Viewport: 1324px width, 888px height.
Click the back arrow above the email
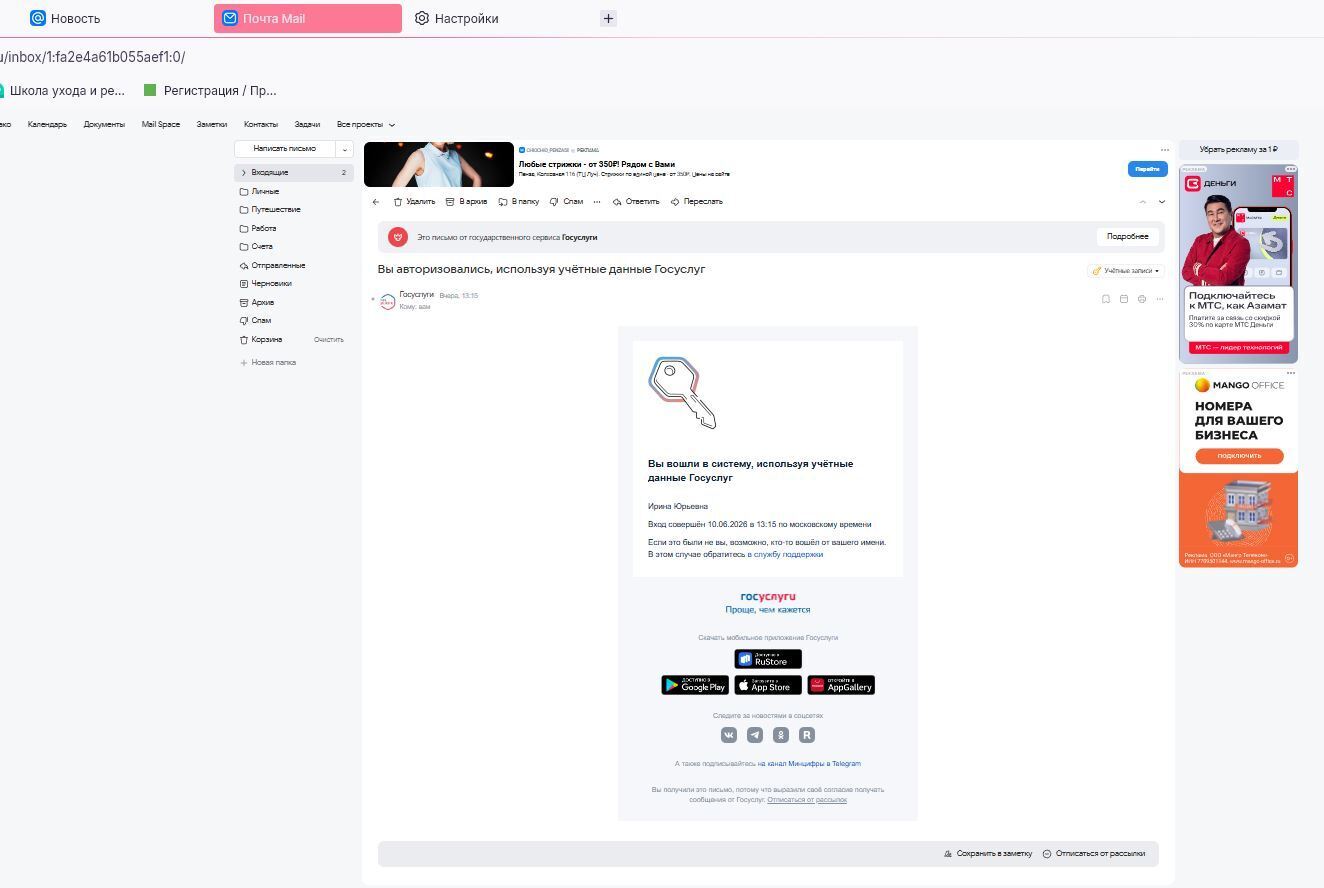click(x=376, y=202)
